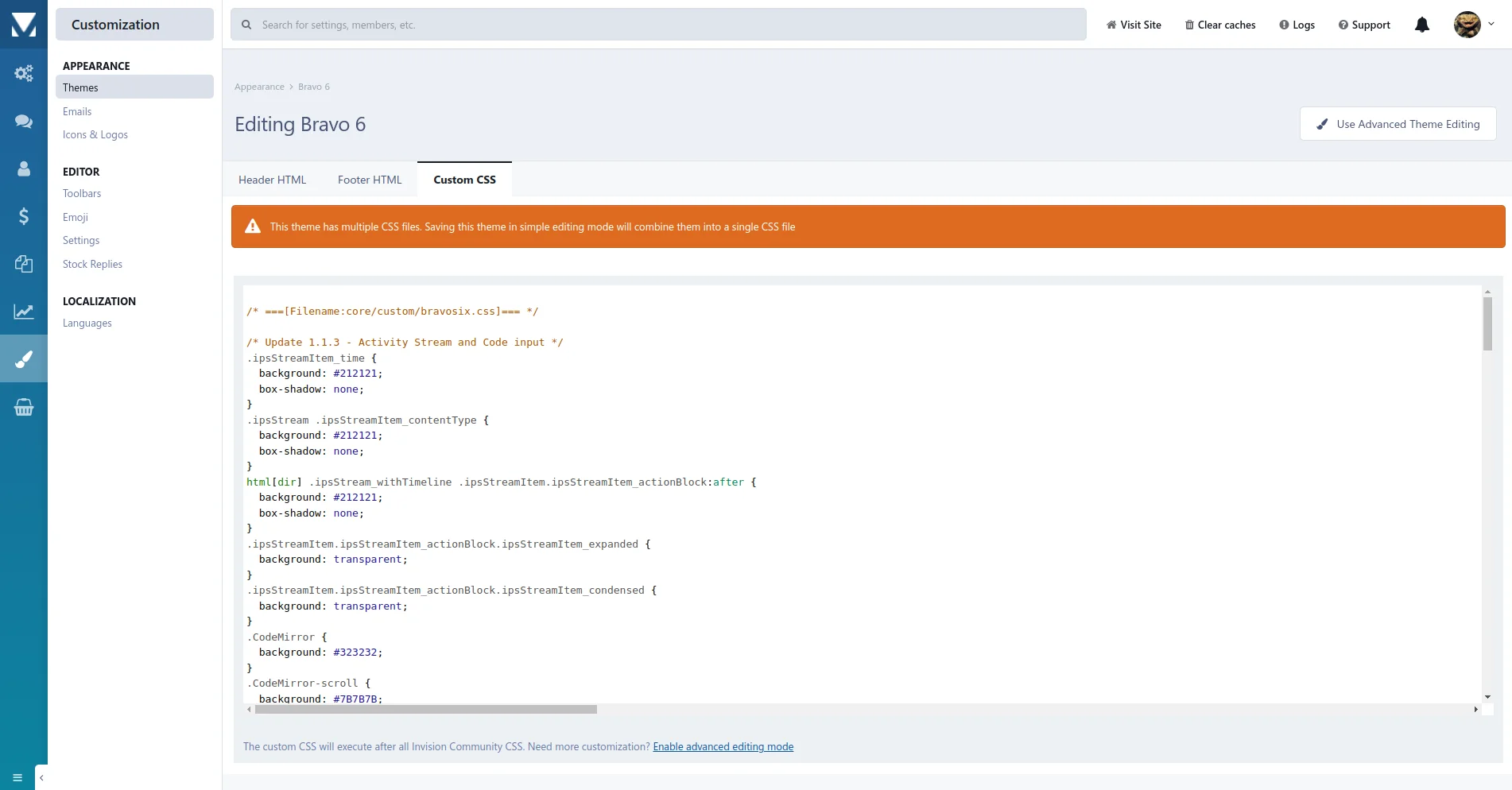
Task: Open the Community speech bubbles section
Action: coord(24,121)
